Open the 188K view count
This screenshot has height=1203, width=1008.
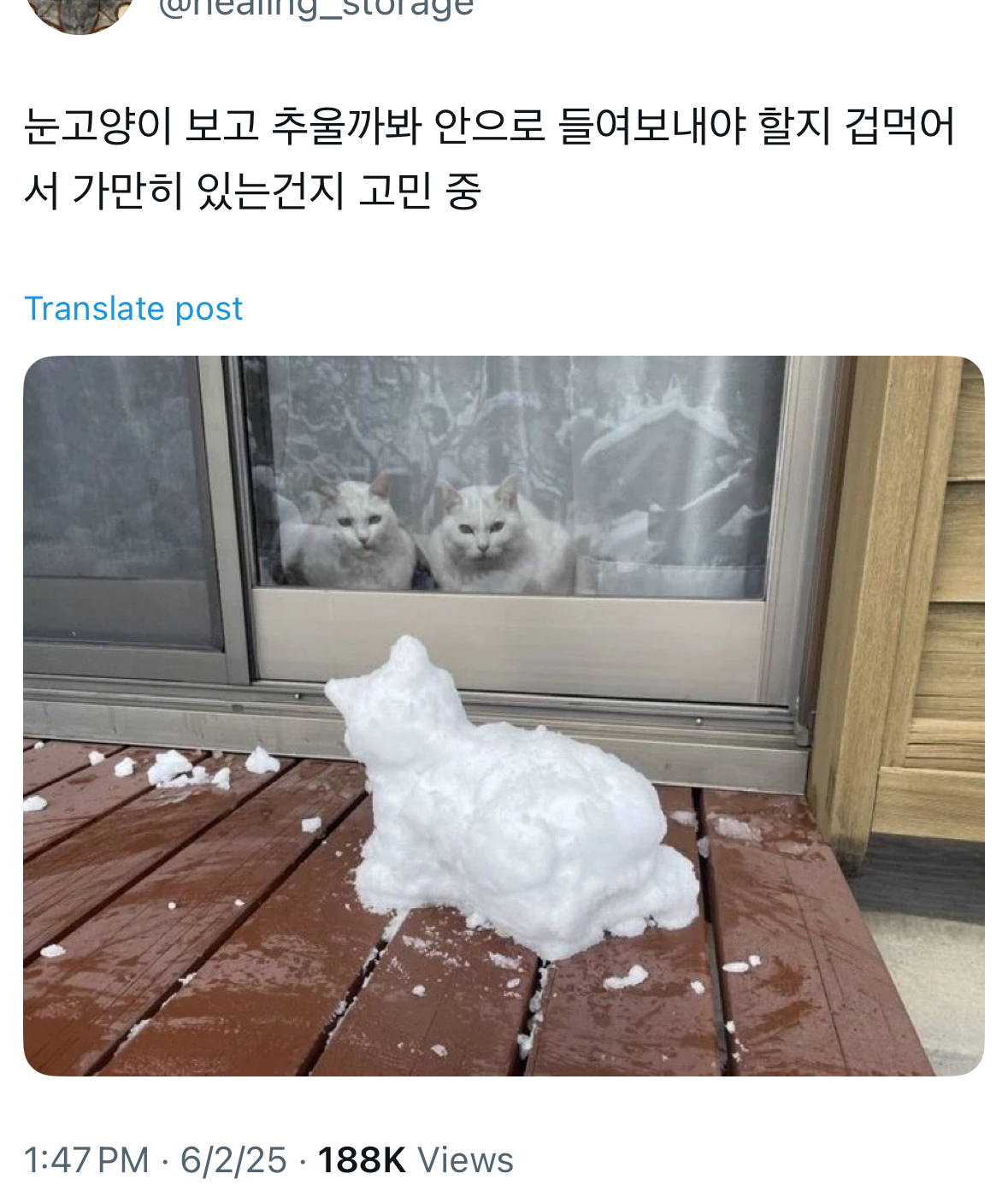(362, 1160)
